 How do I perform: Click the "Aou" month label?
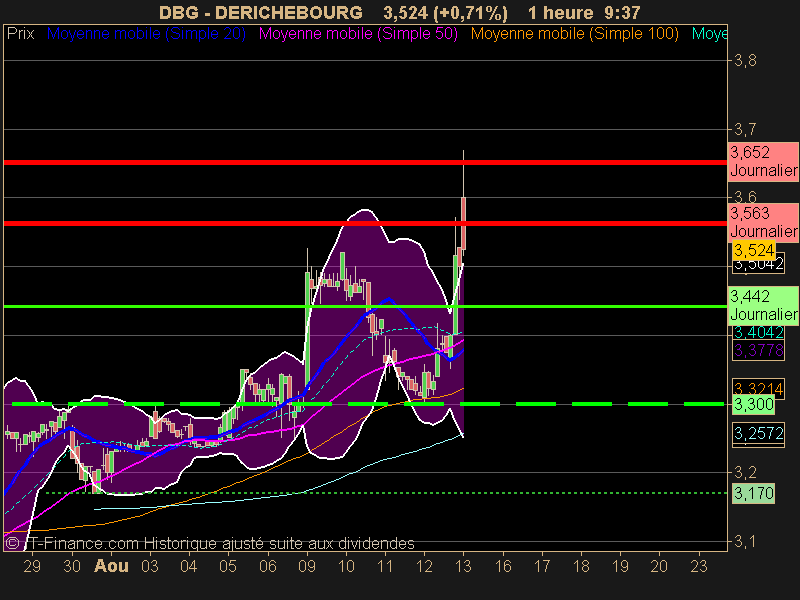[111, 566]
